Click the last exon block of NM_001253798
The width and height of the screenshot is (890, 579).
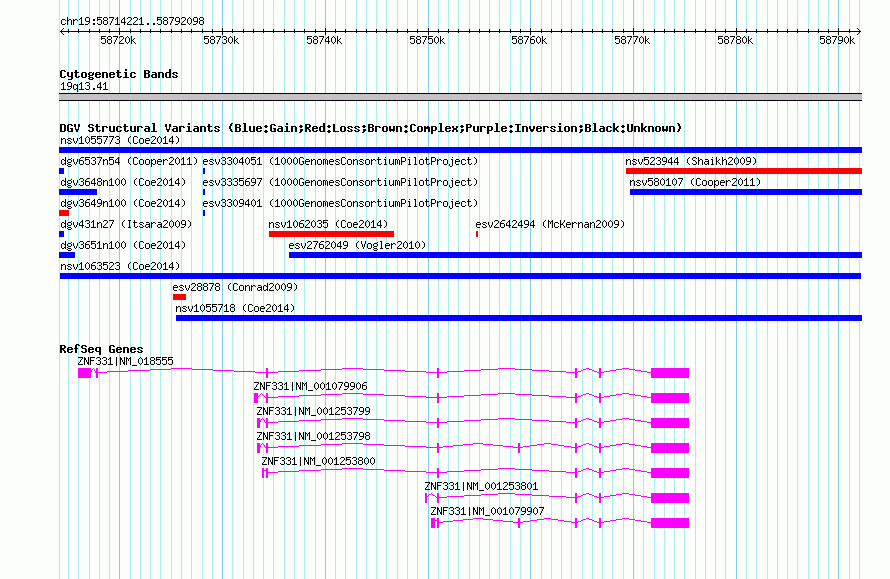click(670, 448)
